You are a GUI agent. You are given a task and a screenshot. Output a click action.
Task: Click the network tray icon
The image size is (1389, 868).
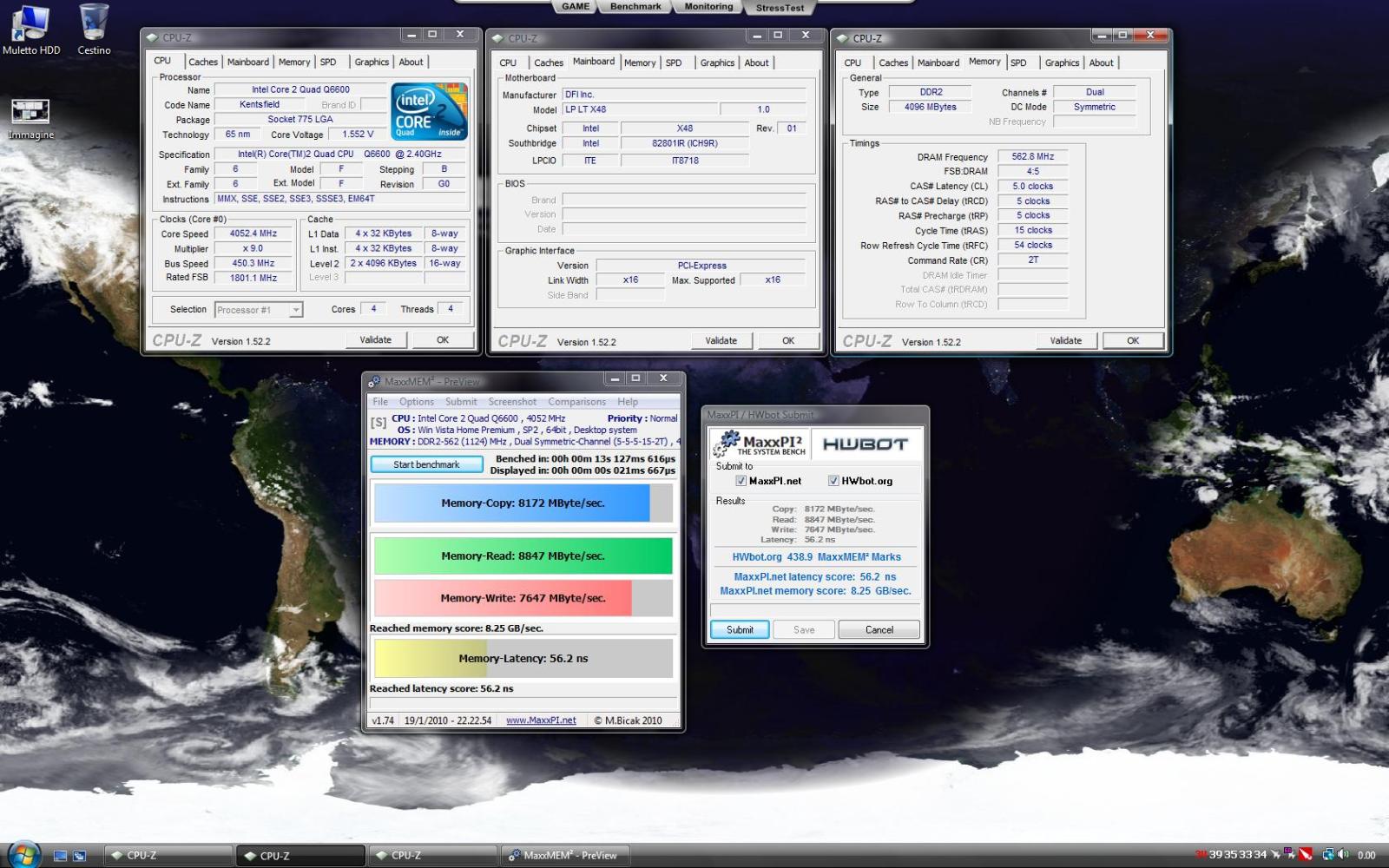[x=1328, y=855]
